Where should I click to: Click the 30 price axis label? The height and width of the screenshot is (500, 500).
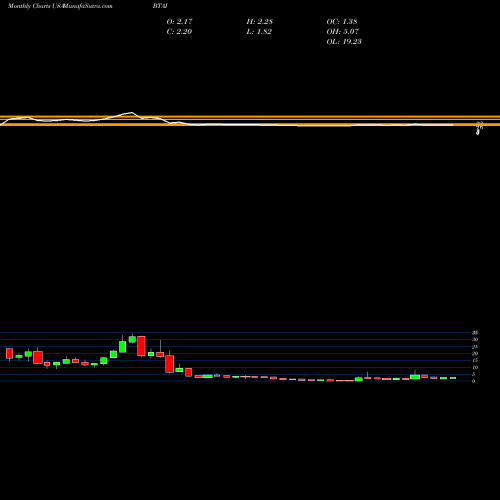475,339
